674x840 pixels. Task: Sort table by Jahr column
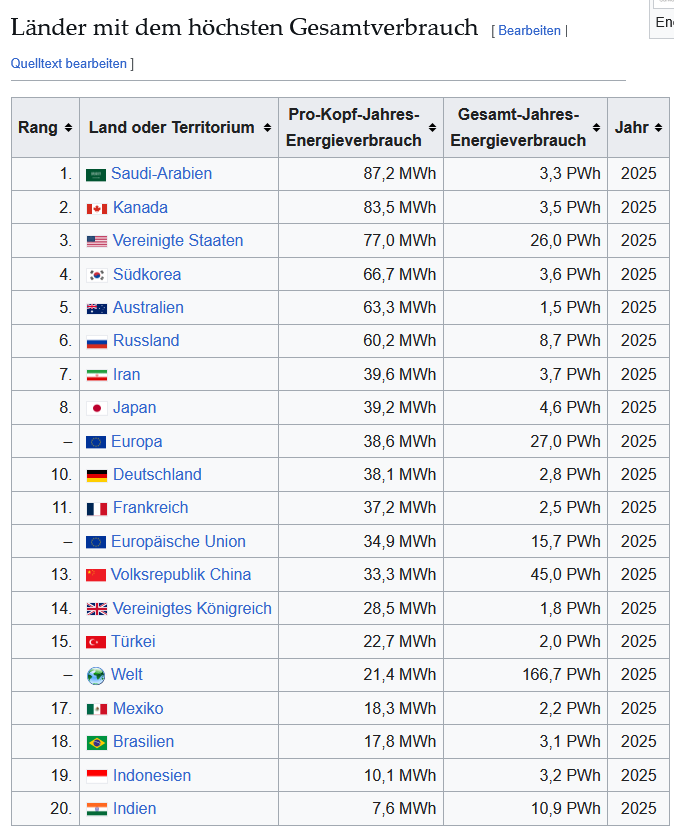658,128
